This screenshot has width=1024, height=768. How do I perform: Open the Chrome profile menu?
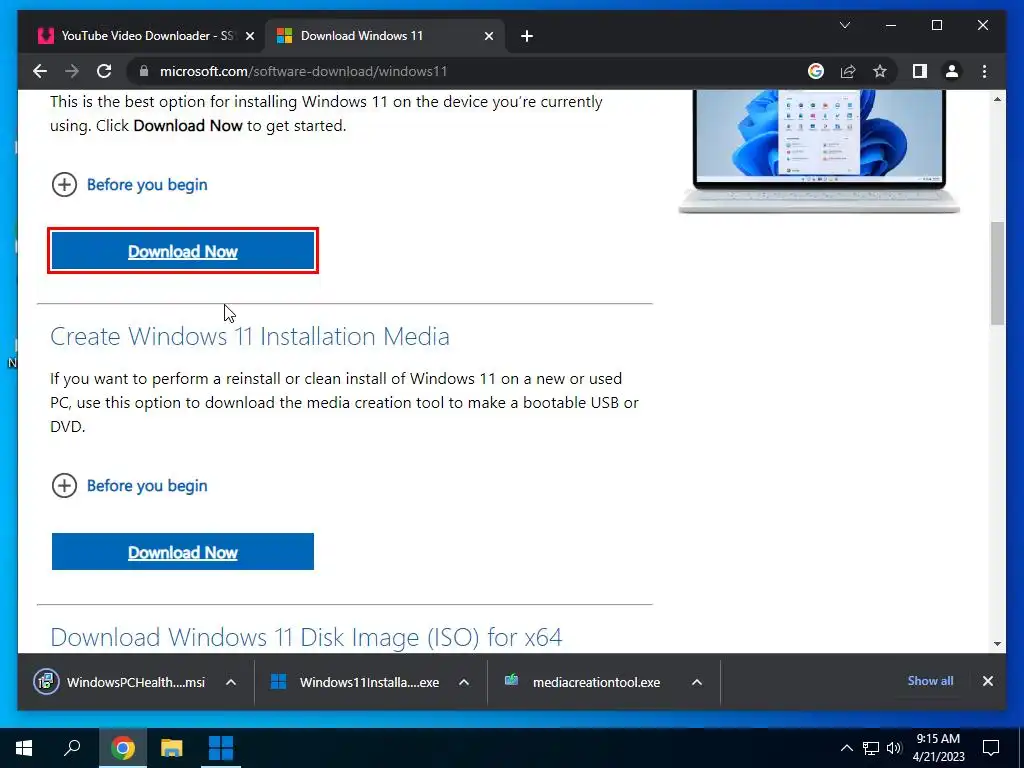click(952, 71)
